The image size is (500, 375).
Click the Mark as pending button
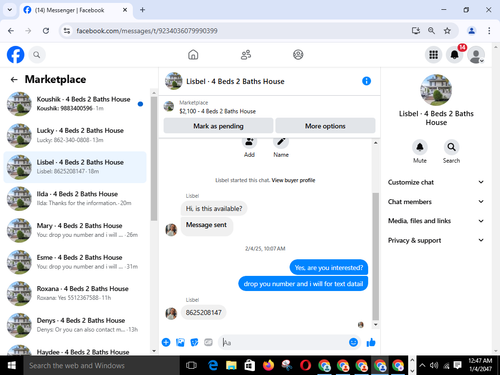(218, 126)
